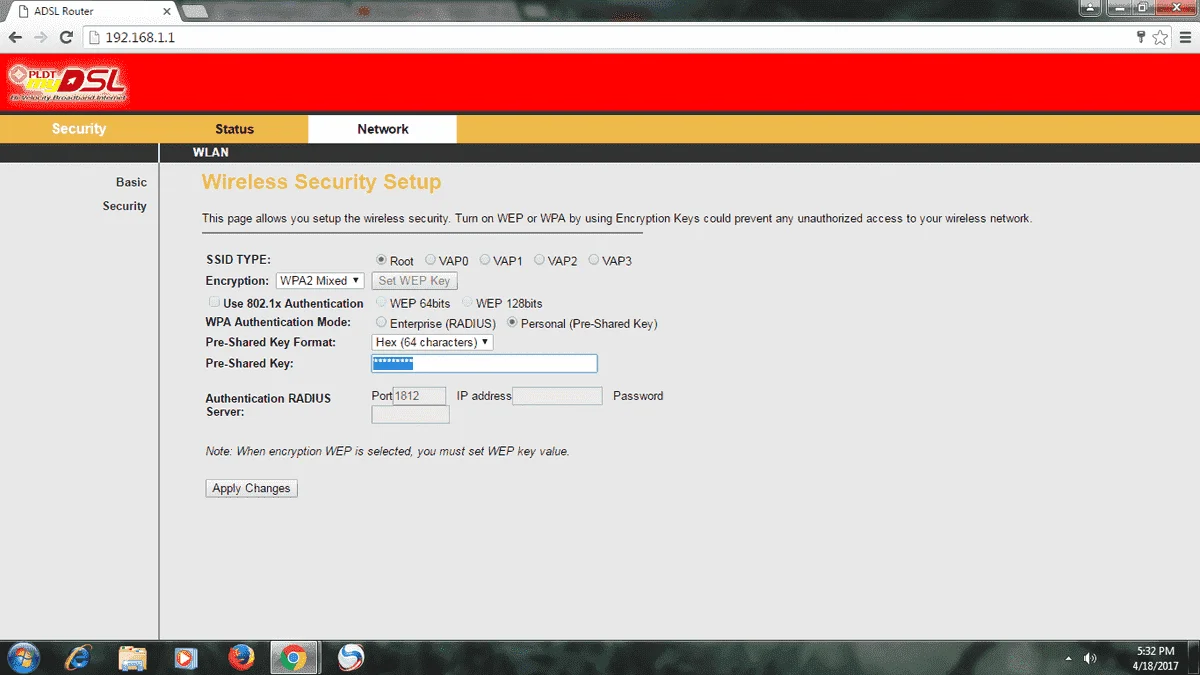Open the Windows Start menu

22,657
